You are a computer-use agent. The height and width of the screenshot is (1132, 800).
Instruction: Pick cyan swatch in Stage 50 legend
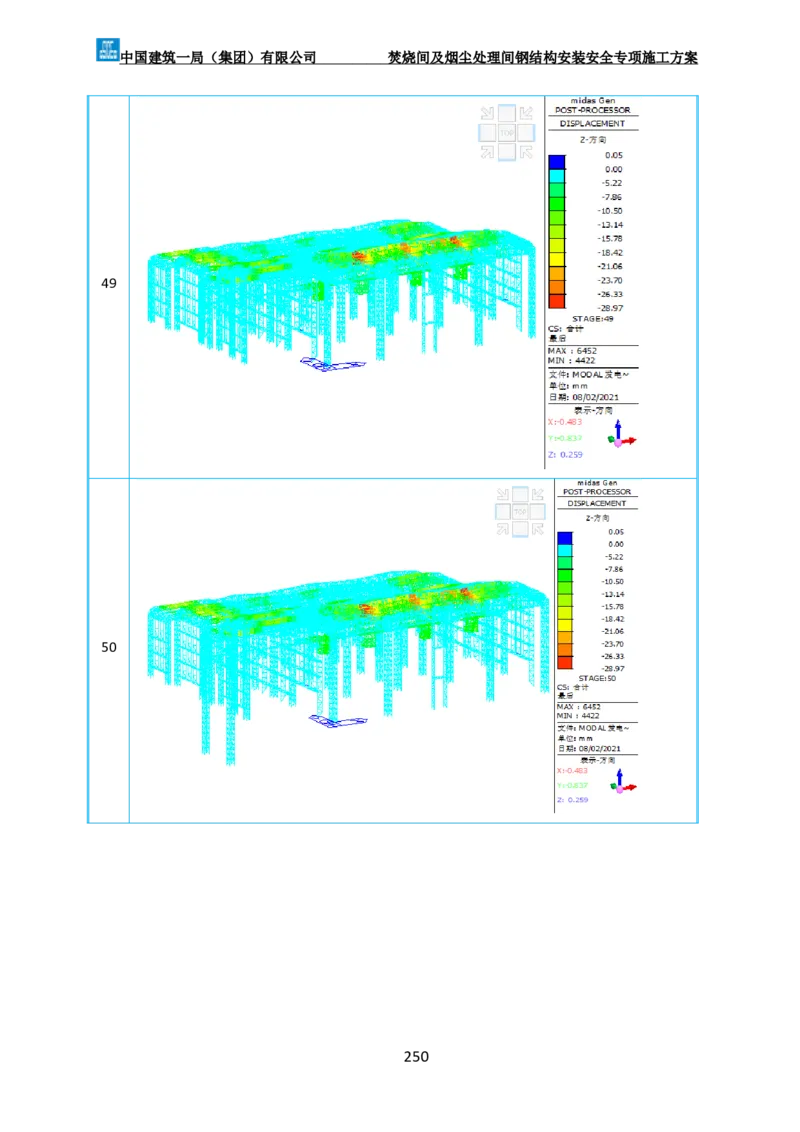click(x=565, y=550)
